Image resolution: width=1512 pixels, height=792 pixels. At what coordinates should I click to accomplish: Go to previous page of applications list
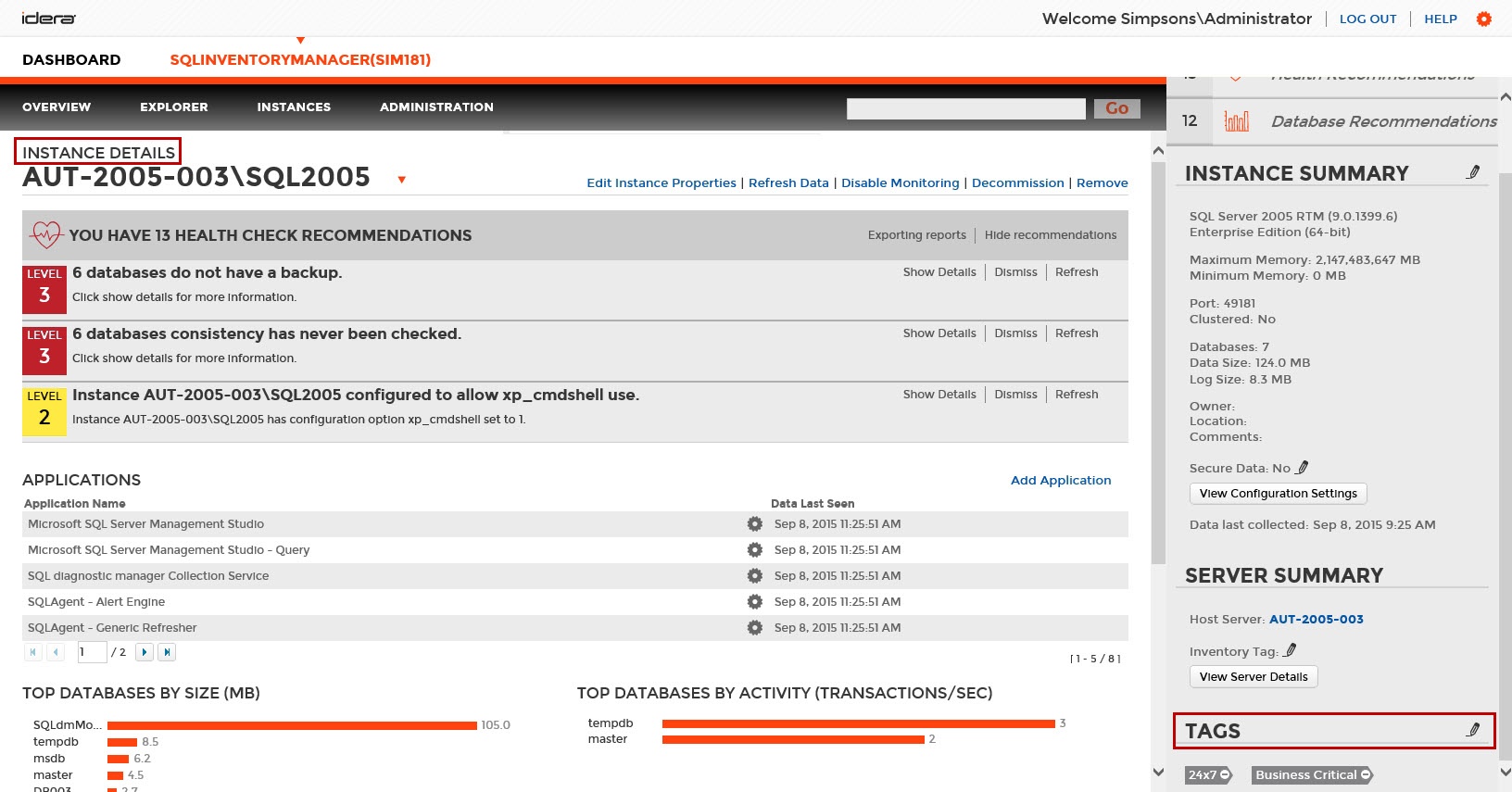[x=56, y=652]
